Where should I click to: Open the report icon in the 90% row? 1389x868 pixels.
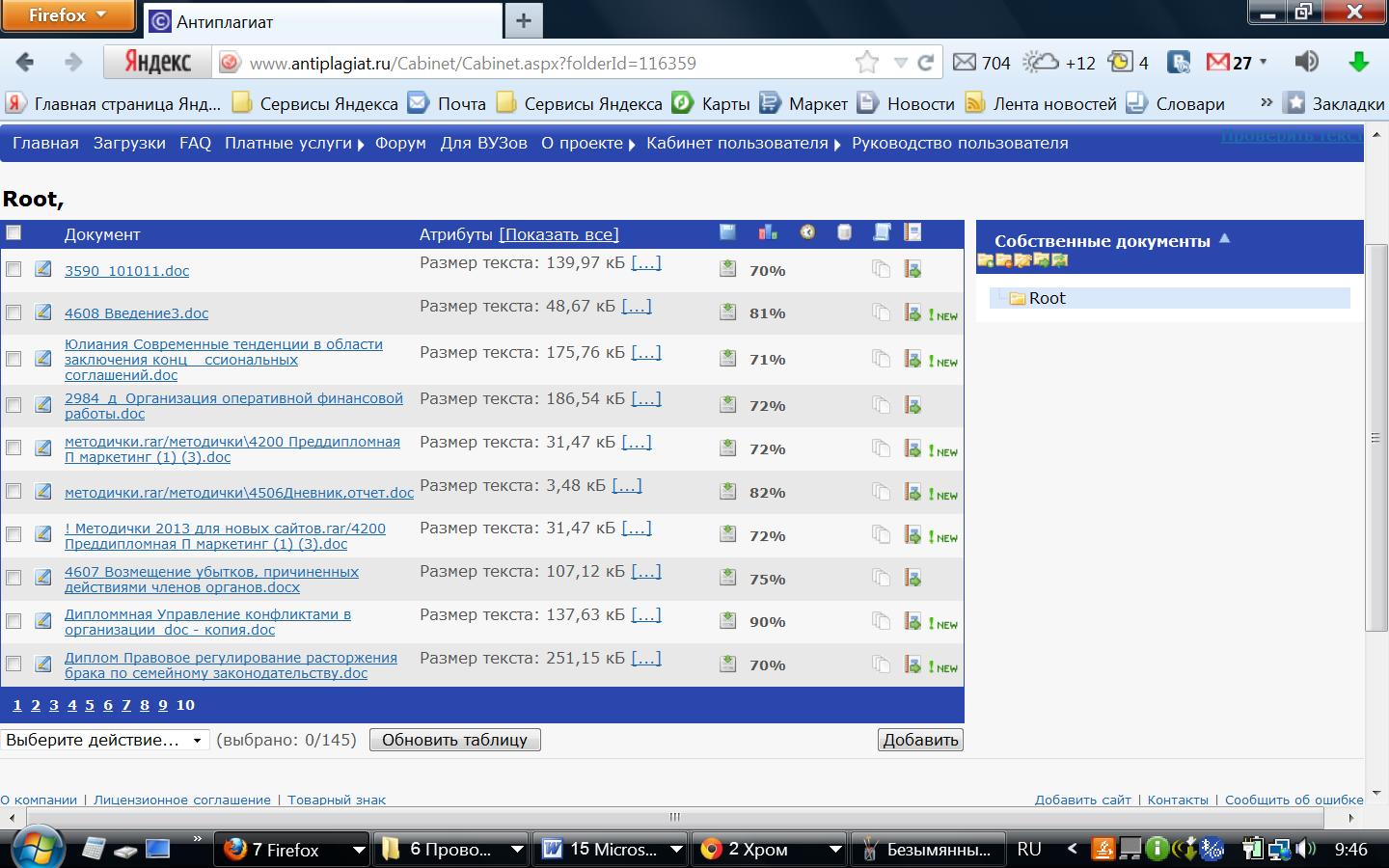pos(912,621)
